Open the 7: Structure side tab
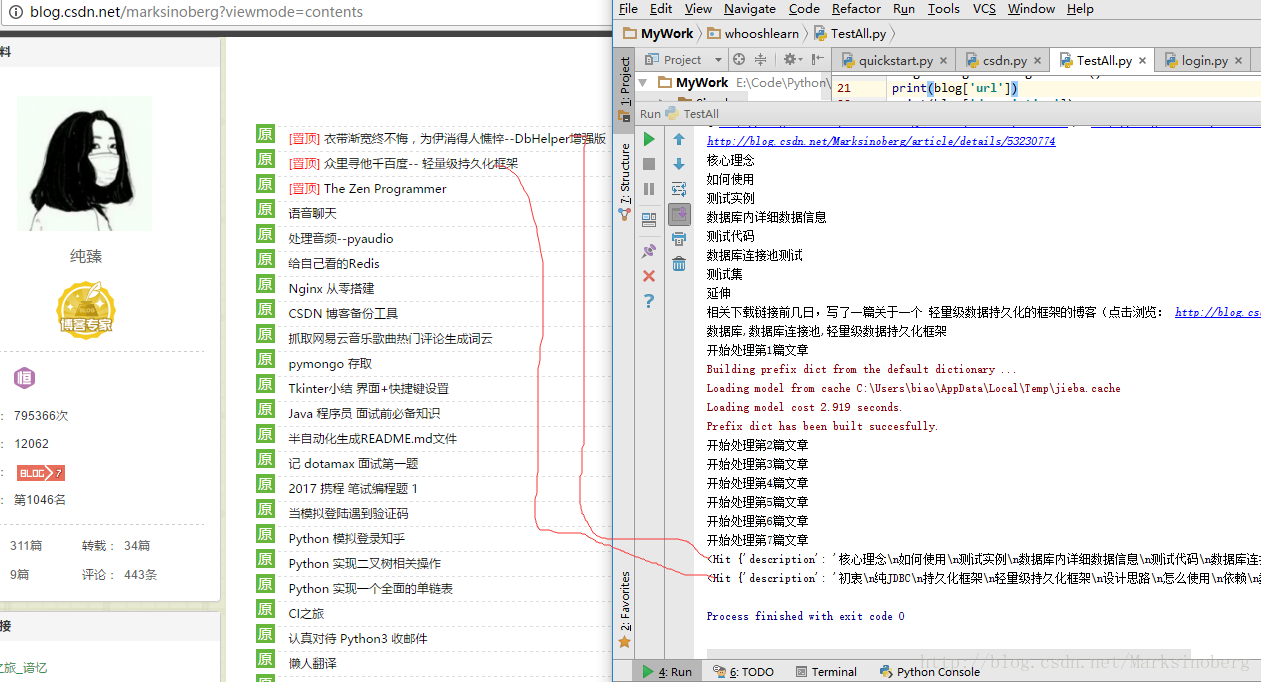This screenshot has height=682, width=1261. pyautogui.click(x=625, y=181)
